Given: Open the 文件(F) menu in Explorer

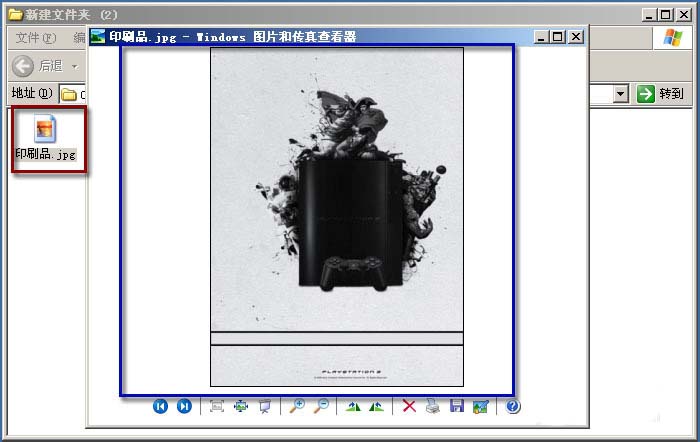Looking at the screenshot, I should (36, 38).
